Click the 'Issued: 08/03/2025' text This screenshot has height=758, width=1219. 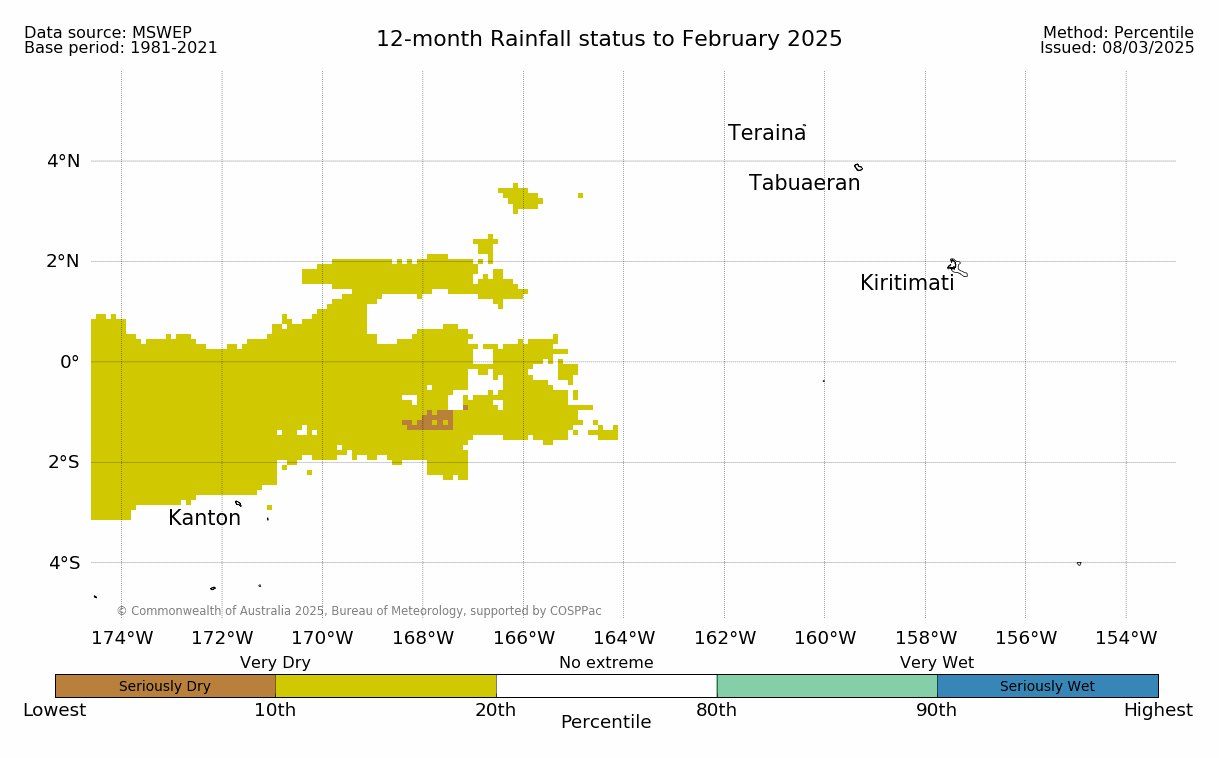(x=1117, y=48)
